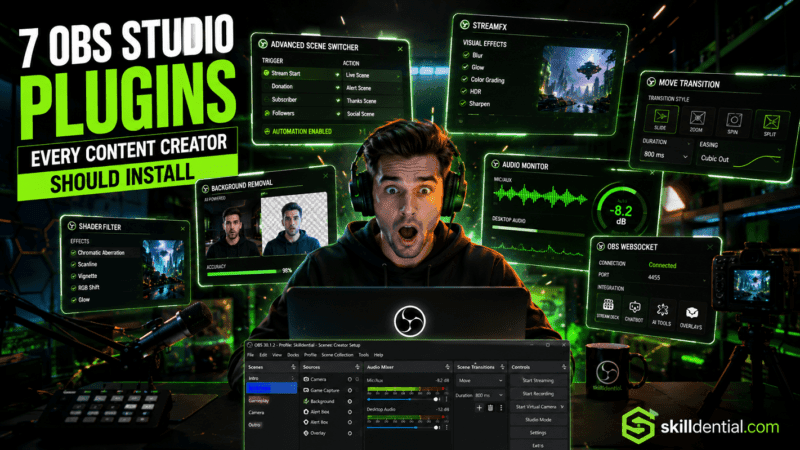Open Duration 800 ms dropdown in OBS window
Screen dimensions: 800x450
click(x=489, y=395)
